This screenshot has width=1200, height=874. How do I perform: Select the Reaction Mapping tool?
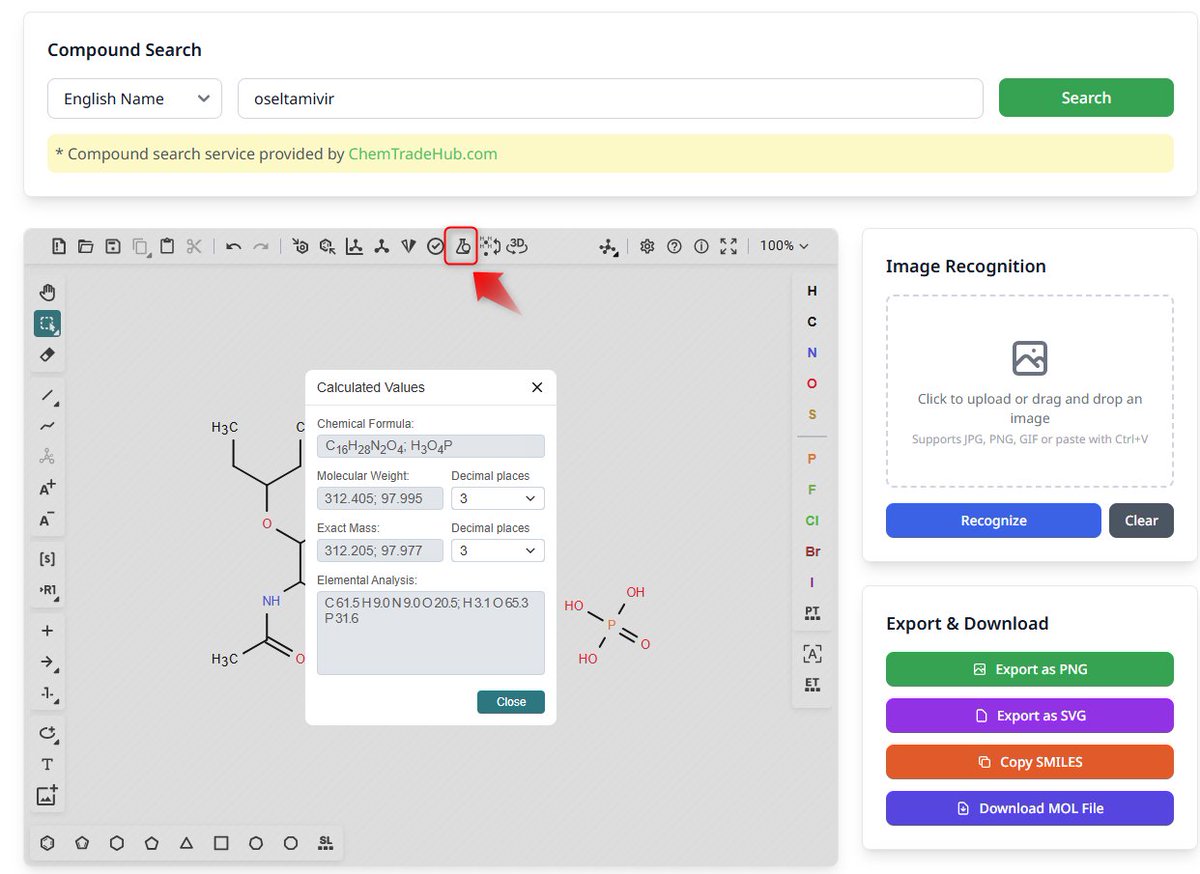tap(47, 693)
